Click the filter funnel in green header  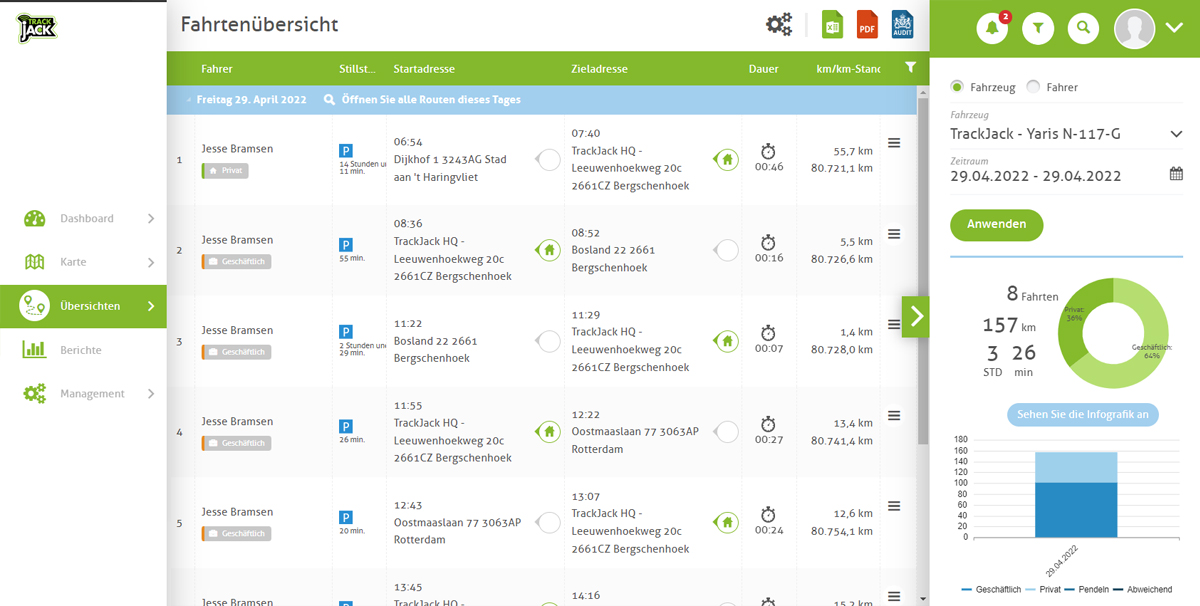click(1038, 29)
